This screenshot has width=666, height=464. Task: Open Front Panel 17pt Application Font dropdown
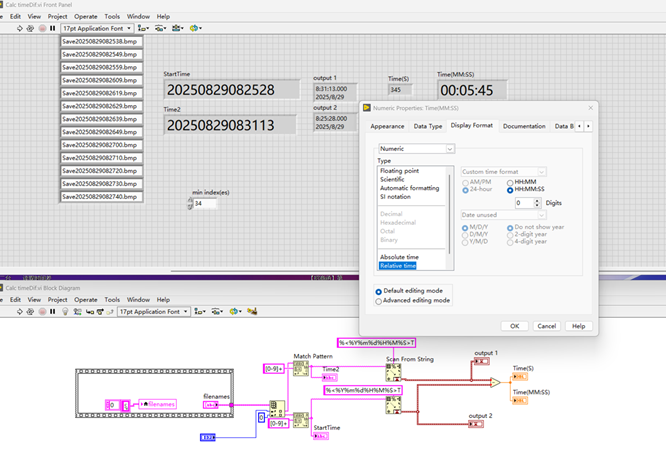pyautogui.click(x=97, y=28)
